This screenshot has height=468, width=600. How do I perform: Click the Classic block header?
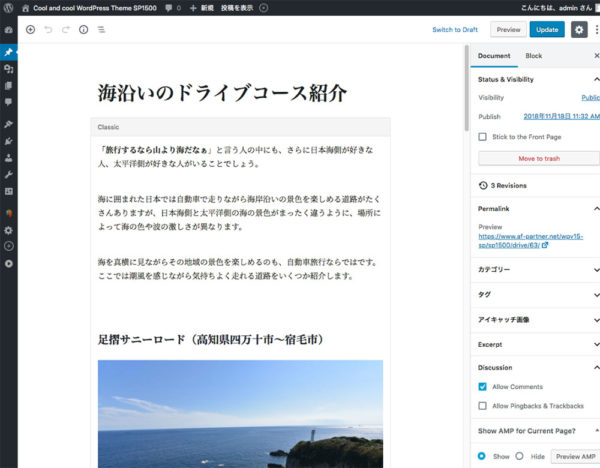[240, 127]
